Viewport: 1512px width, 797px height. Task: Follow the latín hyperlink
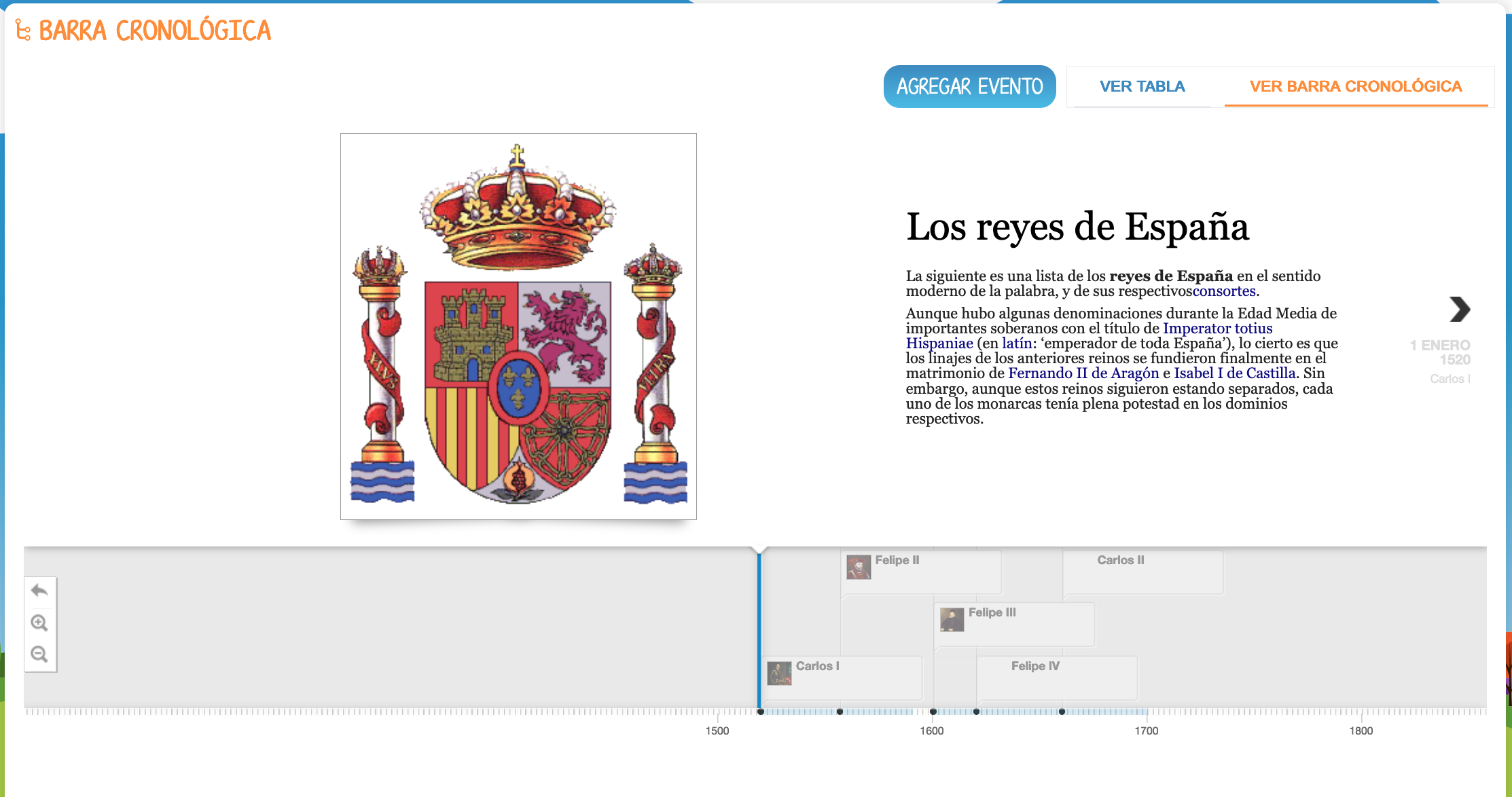[1017, 344]
